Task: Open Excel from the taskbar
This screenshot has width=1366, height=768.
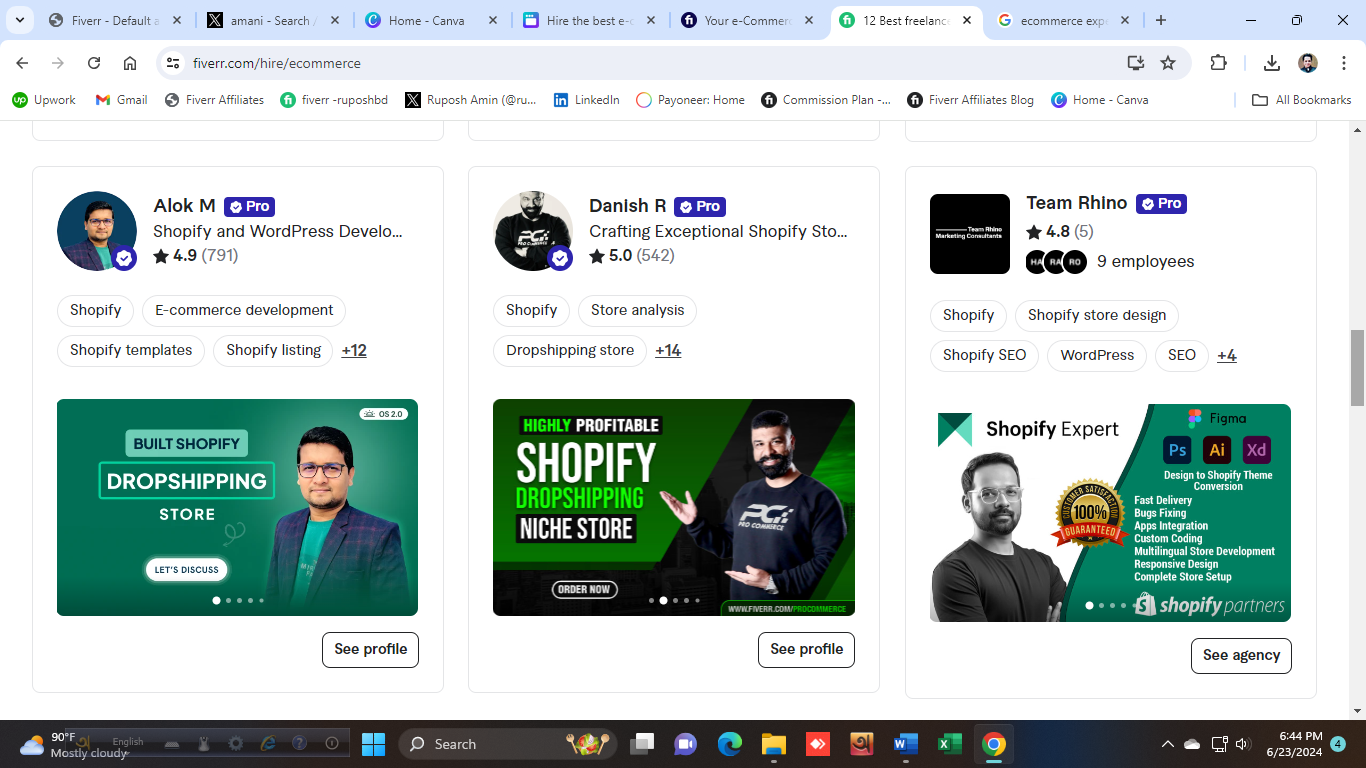Action: pos(949,744)
